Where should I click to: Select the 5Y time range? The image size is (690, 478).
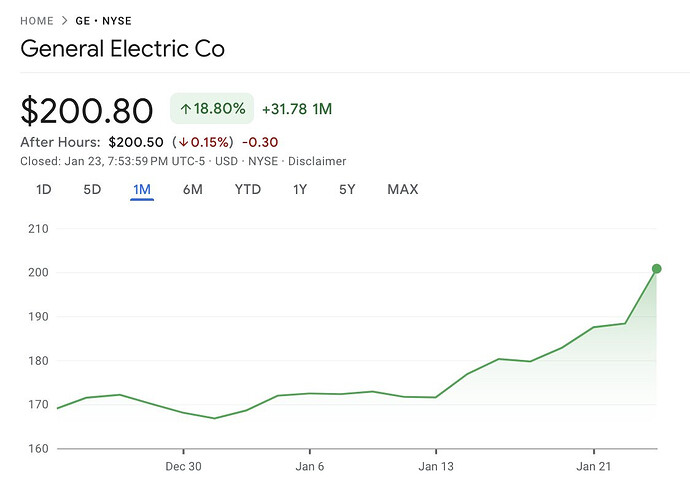(346, 189)
